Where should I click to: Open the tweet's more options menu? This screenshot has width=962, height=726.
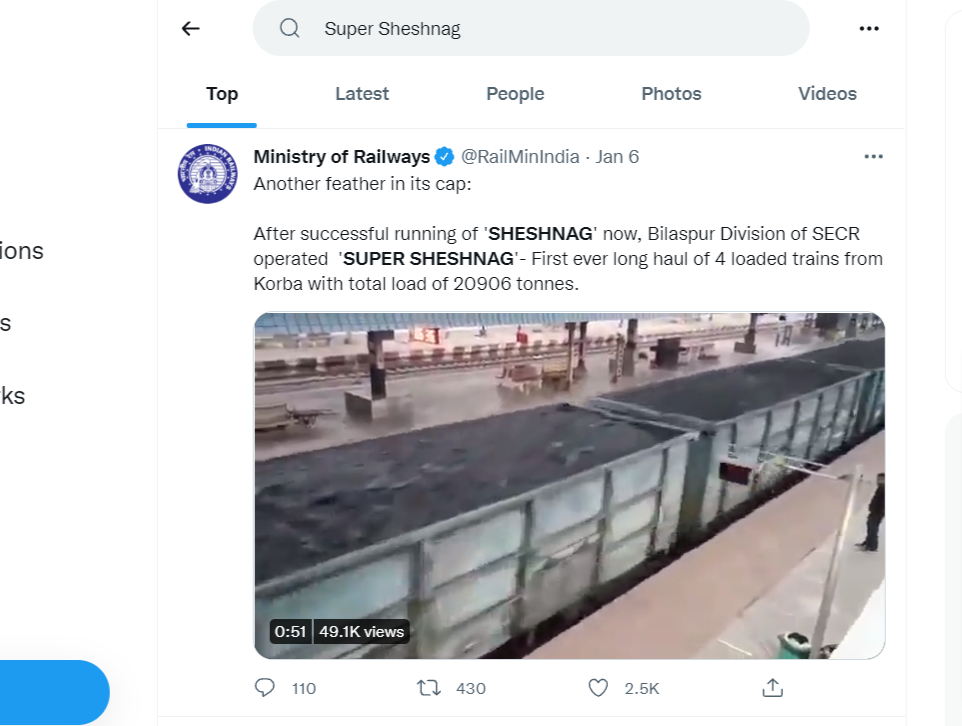[873, 157]
